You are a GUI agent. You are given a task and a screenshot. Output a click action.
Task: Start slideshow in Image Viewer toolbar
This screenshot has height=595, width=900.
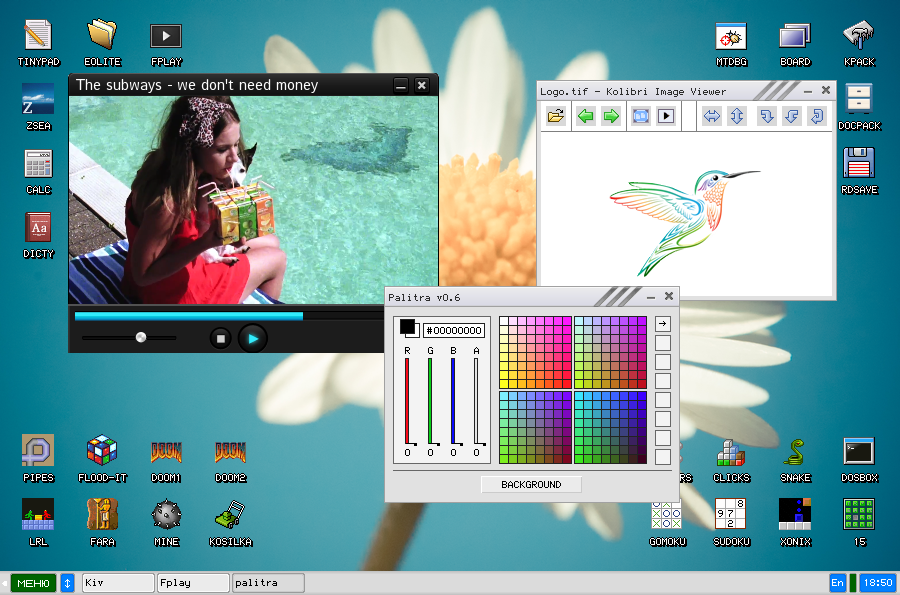tap(665, 117)
